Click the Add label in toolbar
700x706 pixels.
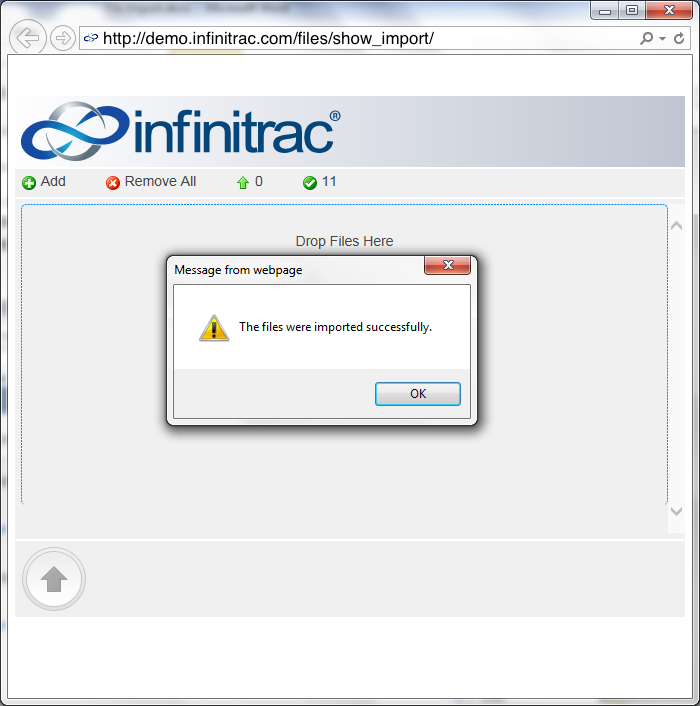[53, 181]
